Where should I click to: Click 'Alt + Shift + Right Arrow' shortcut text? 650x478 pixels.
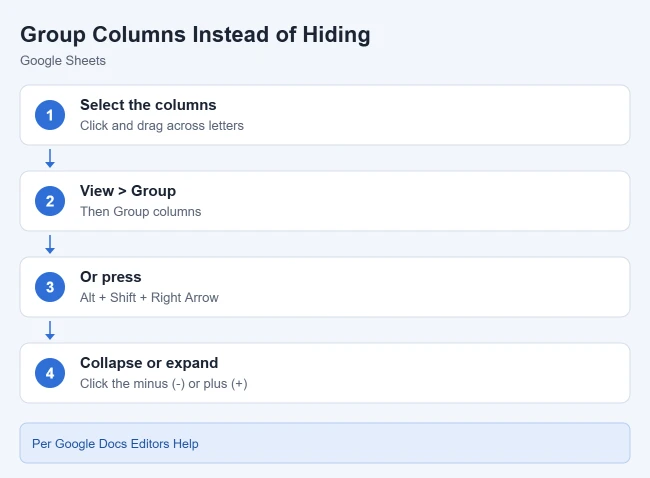pyautogui.click(x=149, y=298)
